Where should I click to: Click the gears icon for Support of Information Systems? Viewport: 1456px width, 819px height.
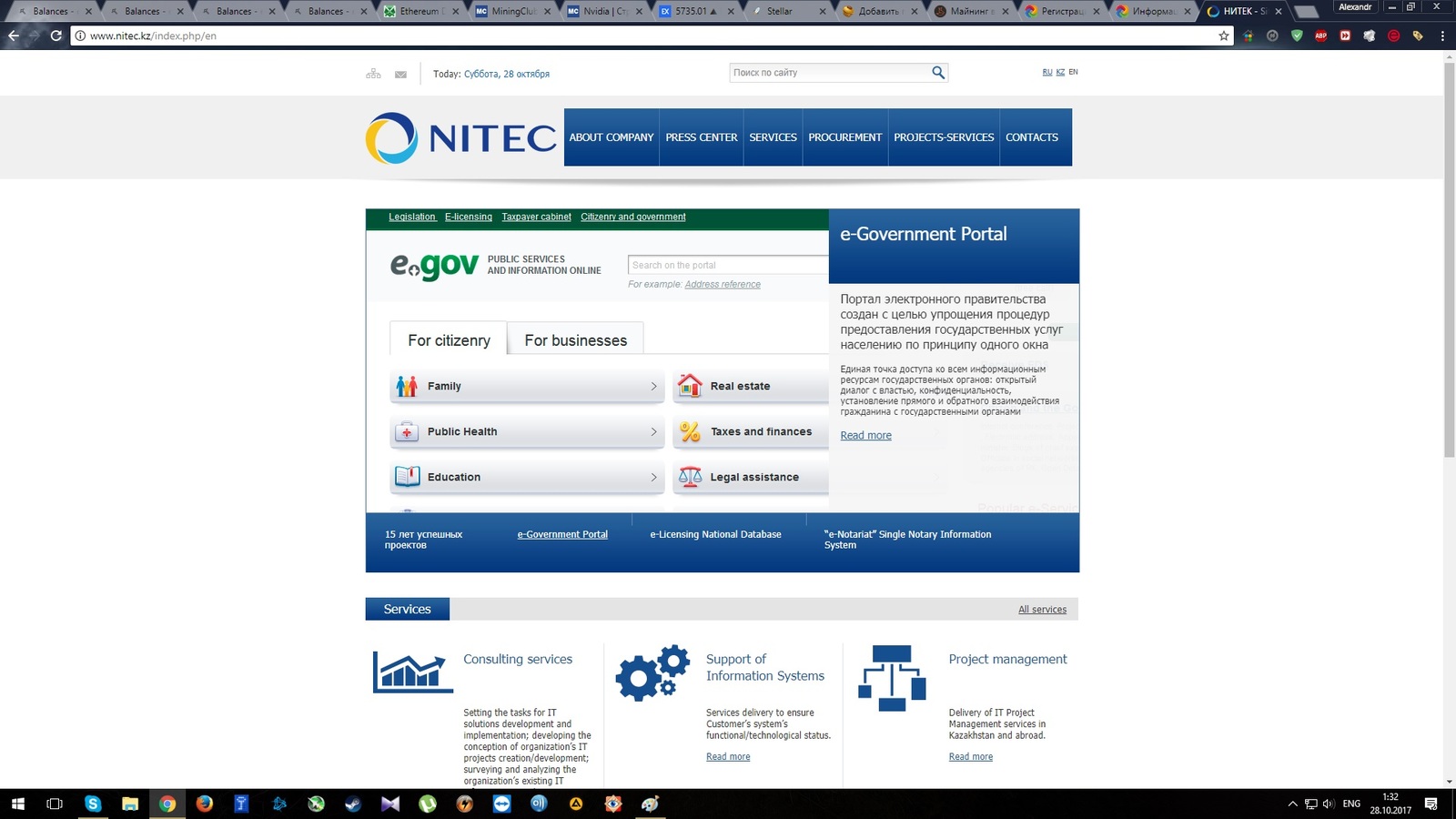coord(652,672)
